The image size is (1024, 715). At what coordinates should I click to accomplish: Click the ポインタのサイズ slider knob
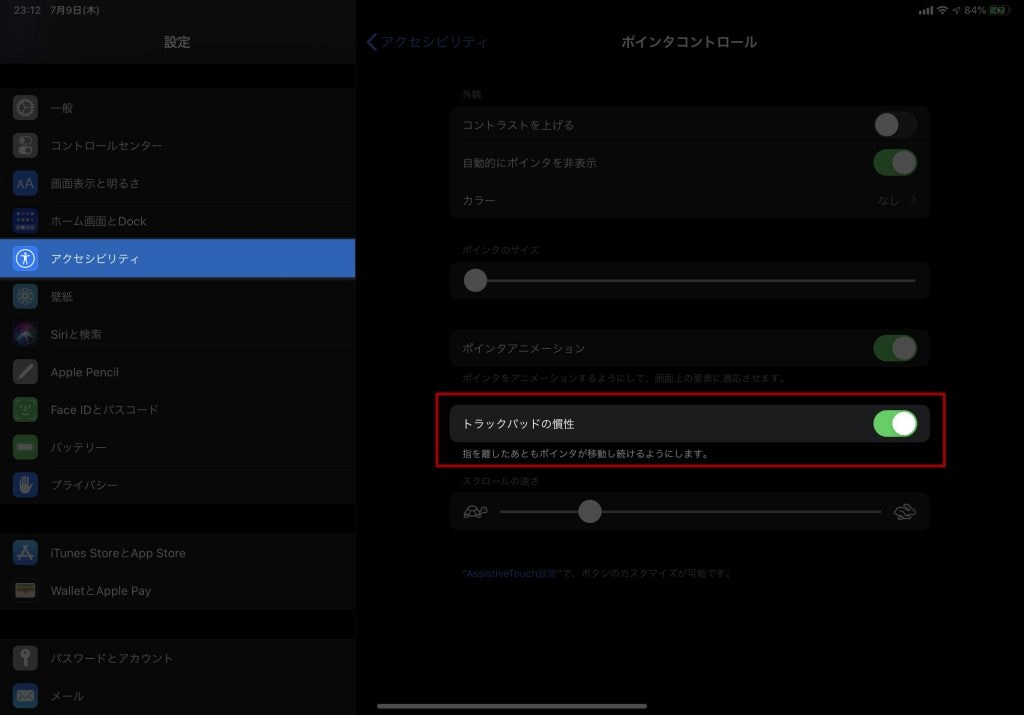coord(476,281)
